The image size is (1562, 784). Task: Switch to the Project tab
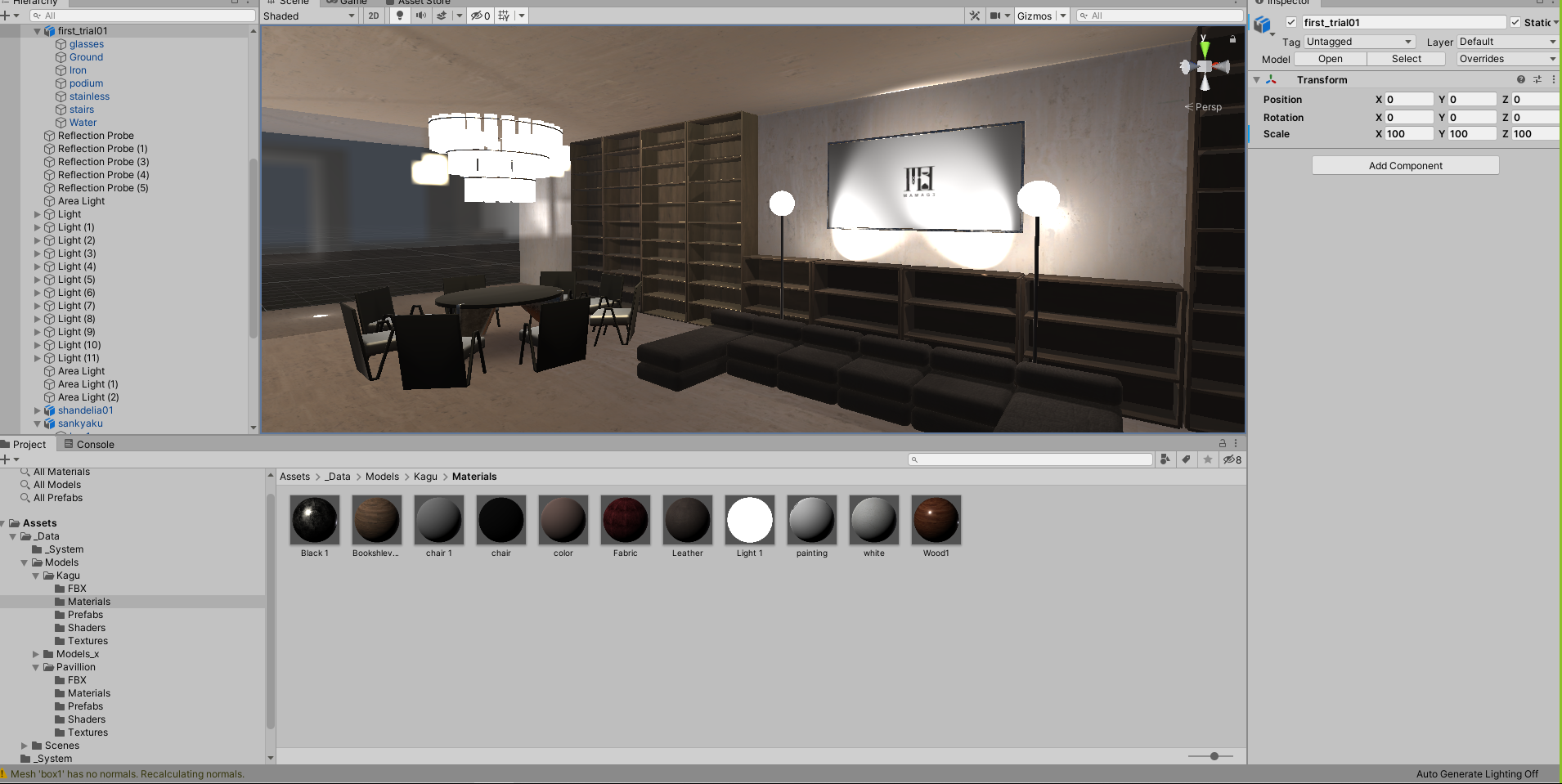click(25, 444)
